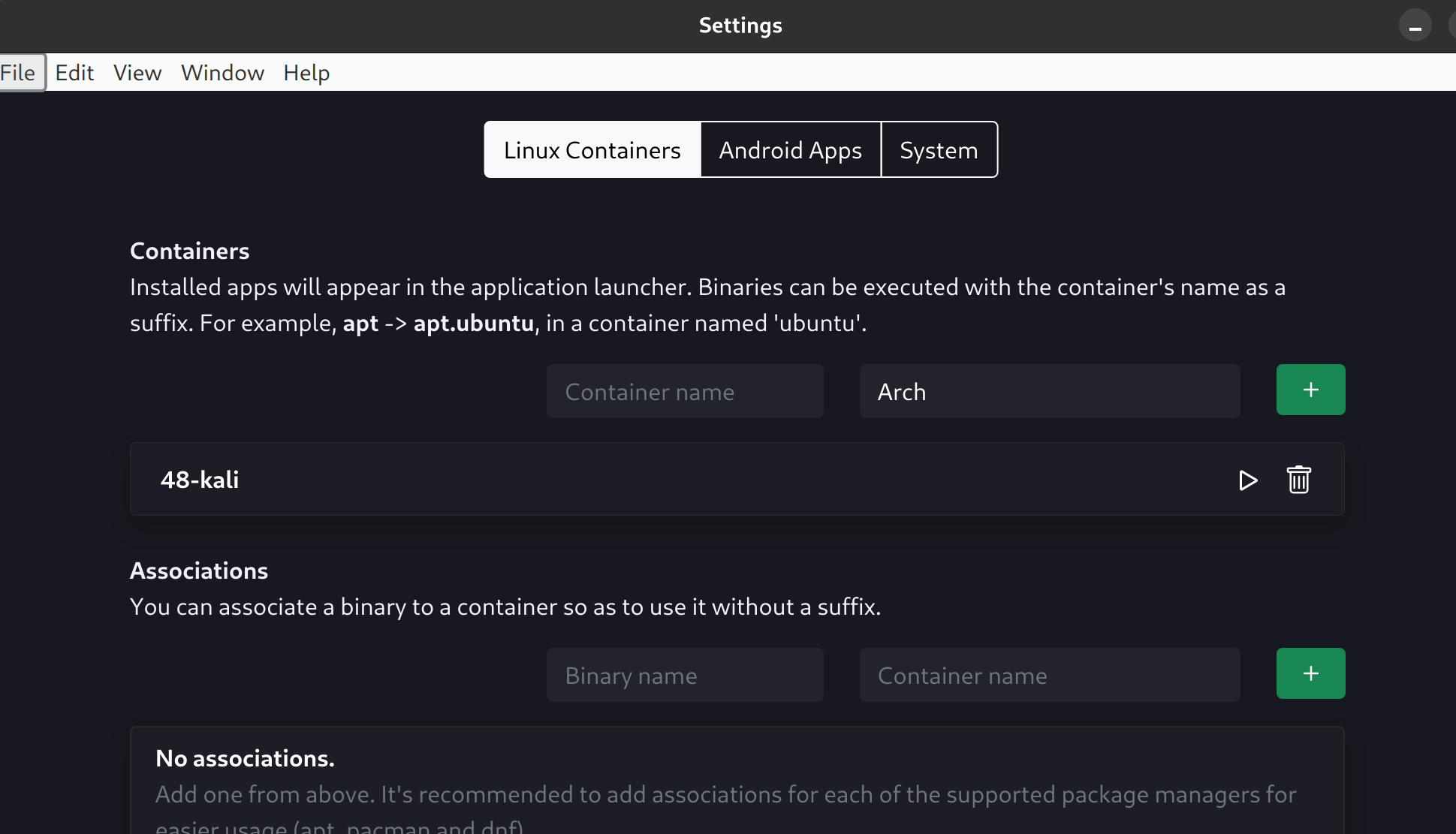Viewport: 1456px width, 834px height.
Task: Open the Help menu
Action: pos(306,73)
